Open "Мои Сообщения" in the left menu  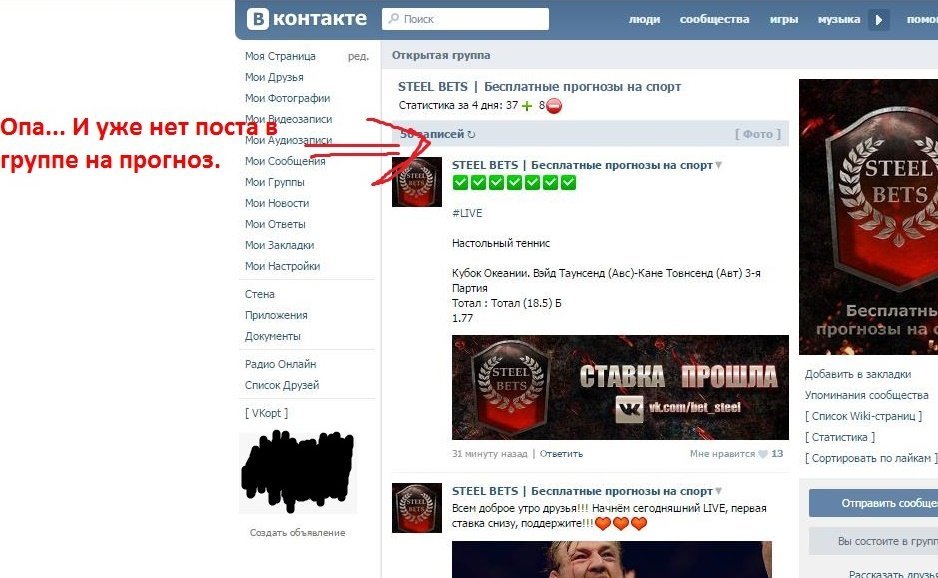coord(285,161)
